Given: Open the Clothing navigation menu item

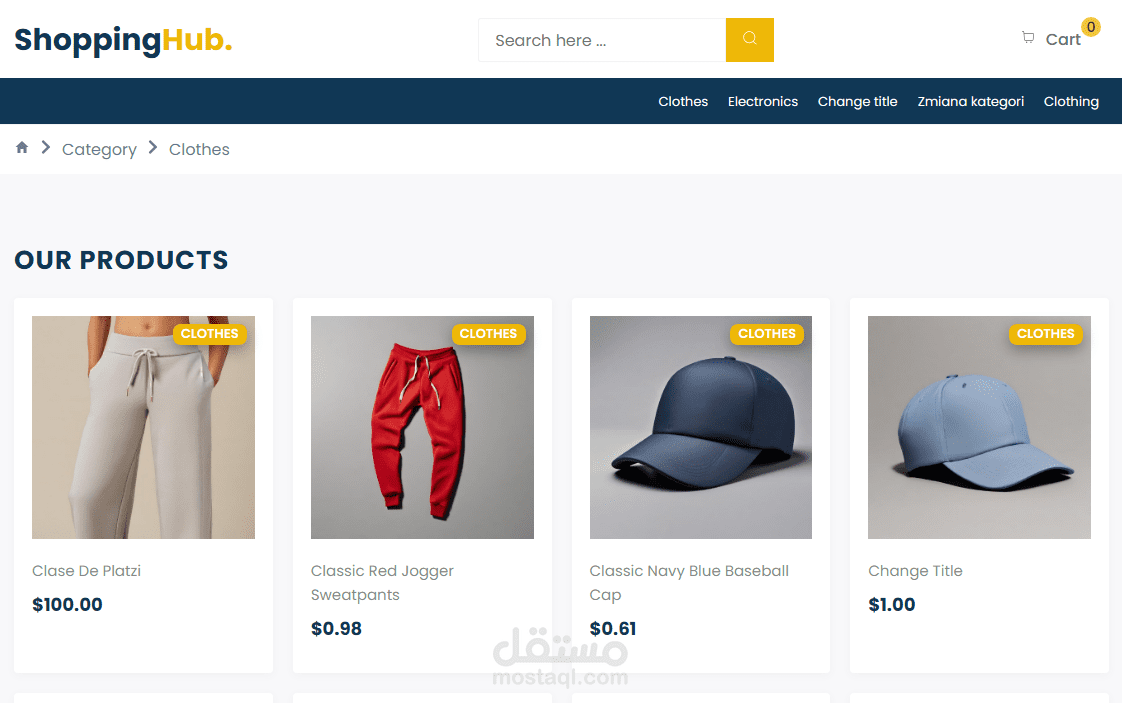Looking at the screenshot, I should [1071, 102].
